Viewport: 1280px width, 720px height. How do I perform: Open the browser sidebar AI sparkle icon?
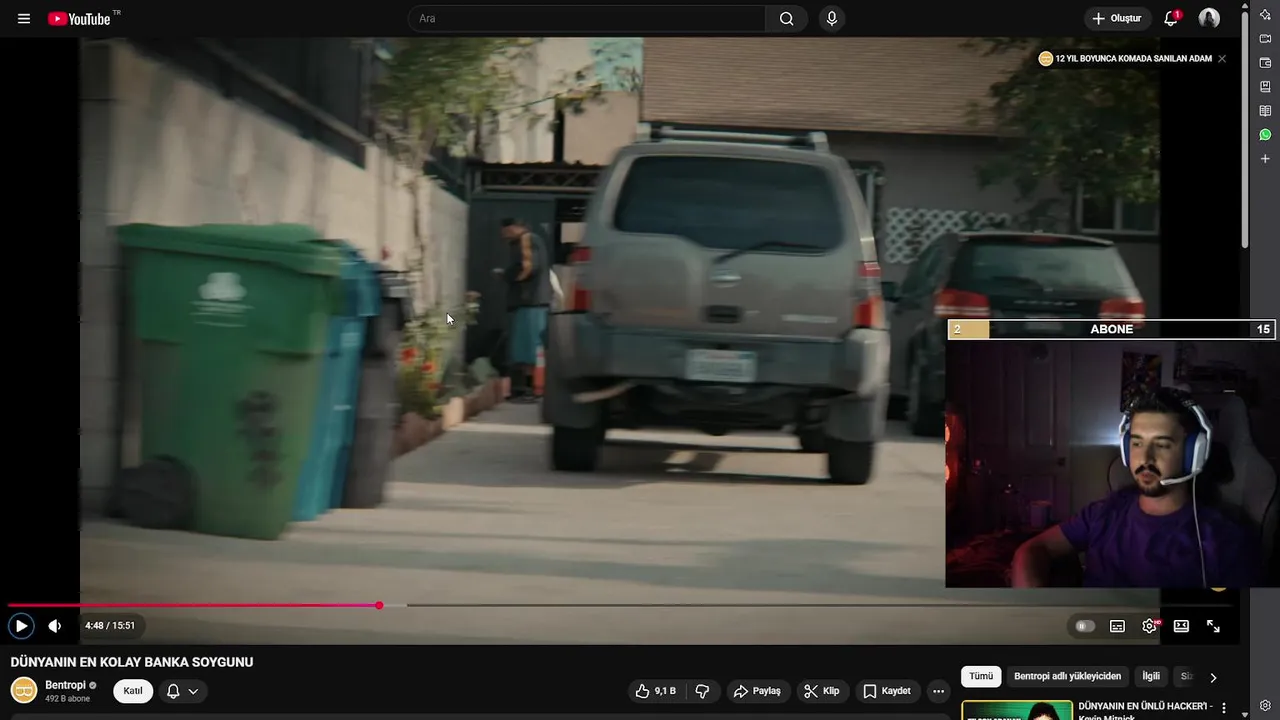tap(1265, 14)
